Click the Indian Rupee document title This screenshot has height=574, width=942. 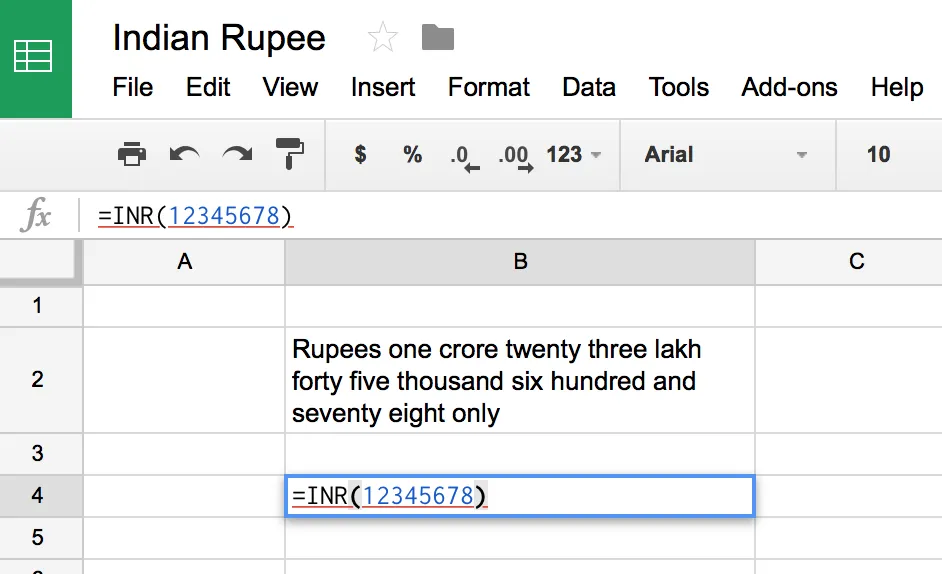pyautogui.click(x=219, y=38)
